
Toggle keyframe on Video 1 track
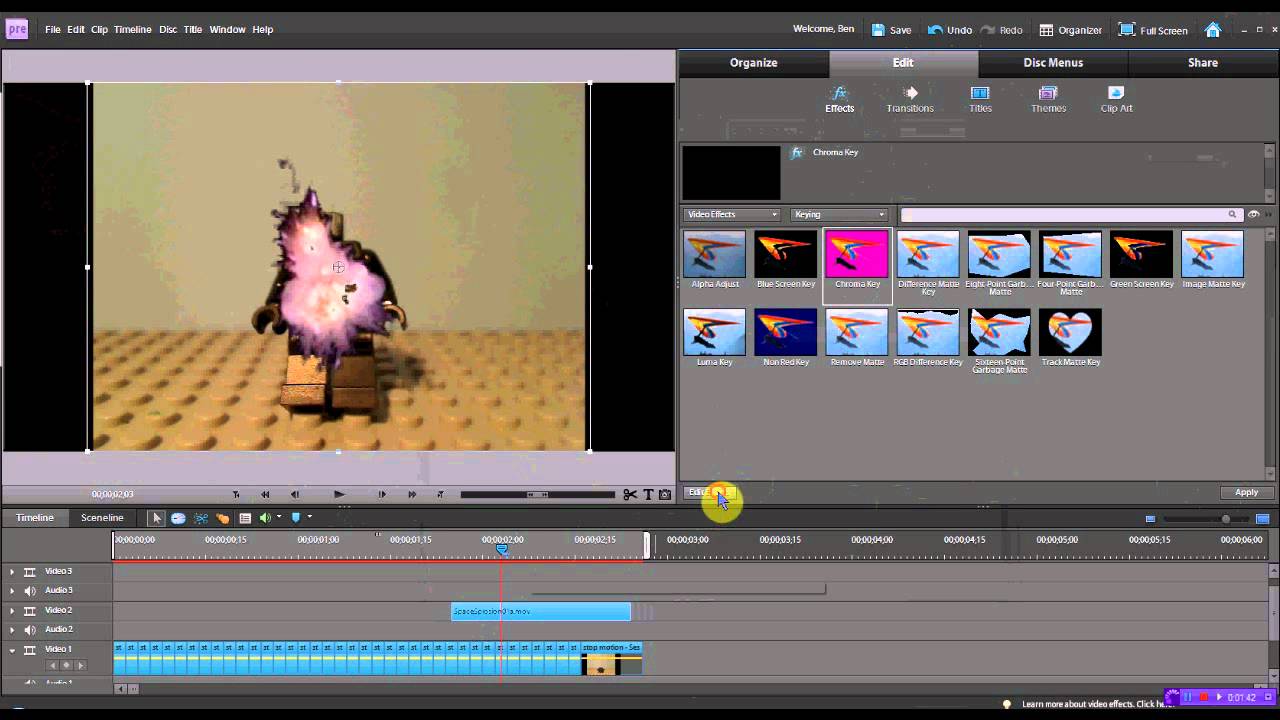point(66,665)
